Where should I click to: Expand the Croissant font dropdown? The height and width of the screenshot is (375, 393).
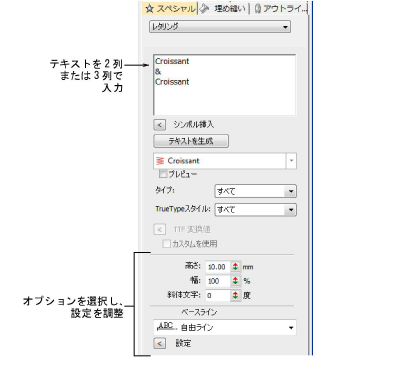(x=291, y=161)
